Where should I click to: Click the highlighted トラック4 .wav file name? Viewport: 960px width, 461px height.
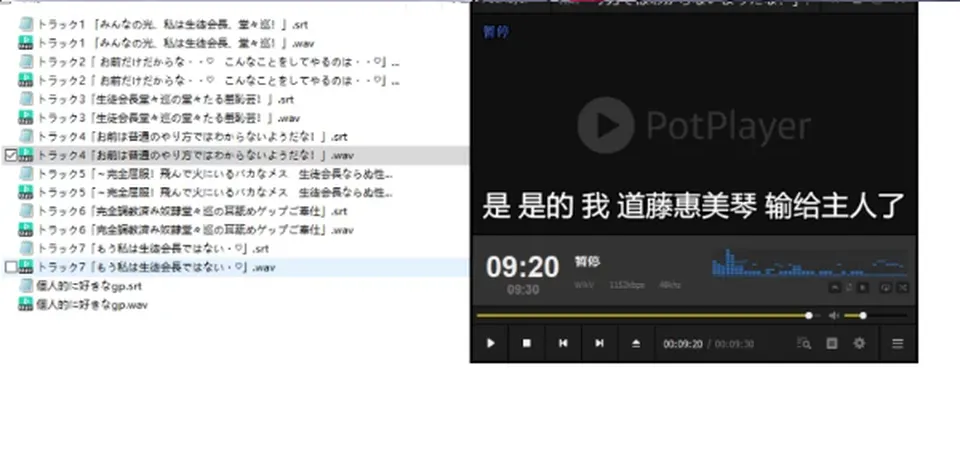click(x=196, y=156)
